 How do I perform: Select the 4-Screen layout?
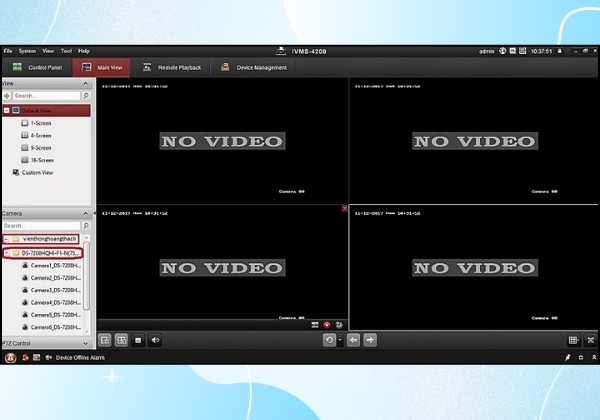[x=36, y=135]
